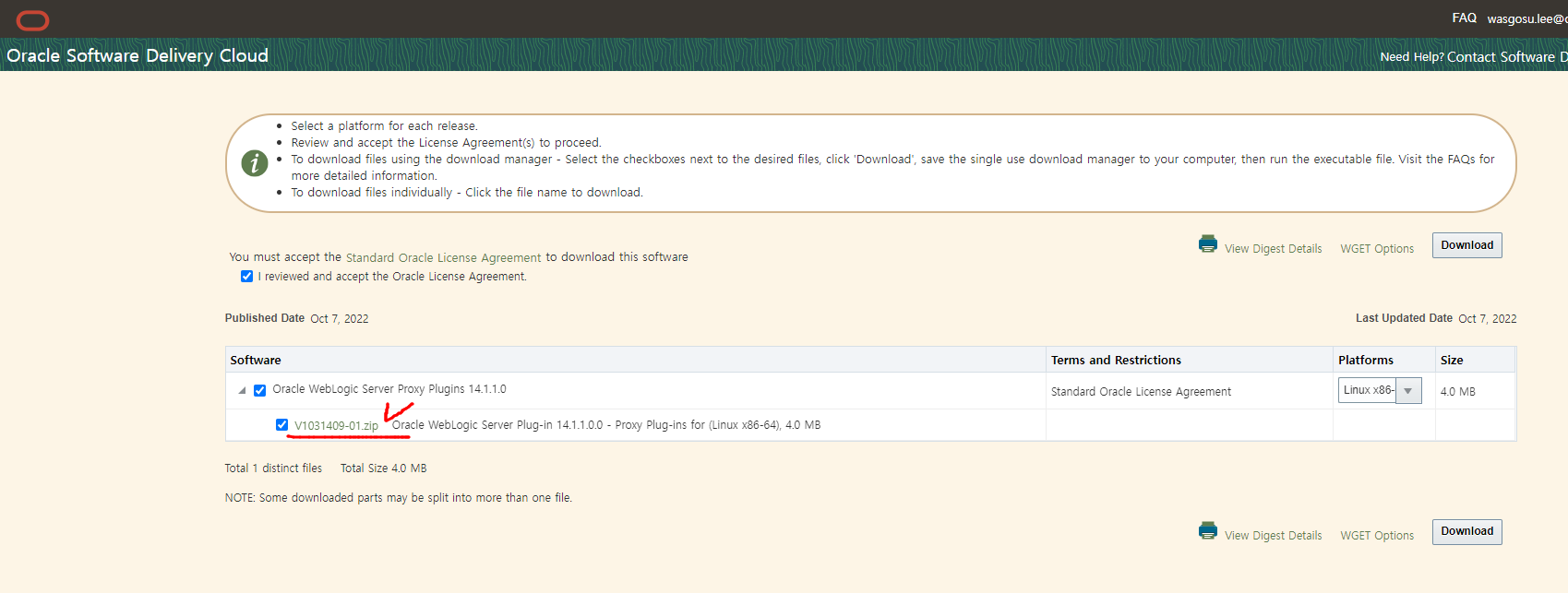Click the Oracle logo icon
This screenshot has width=1568, height=593.
(32, 19)
